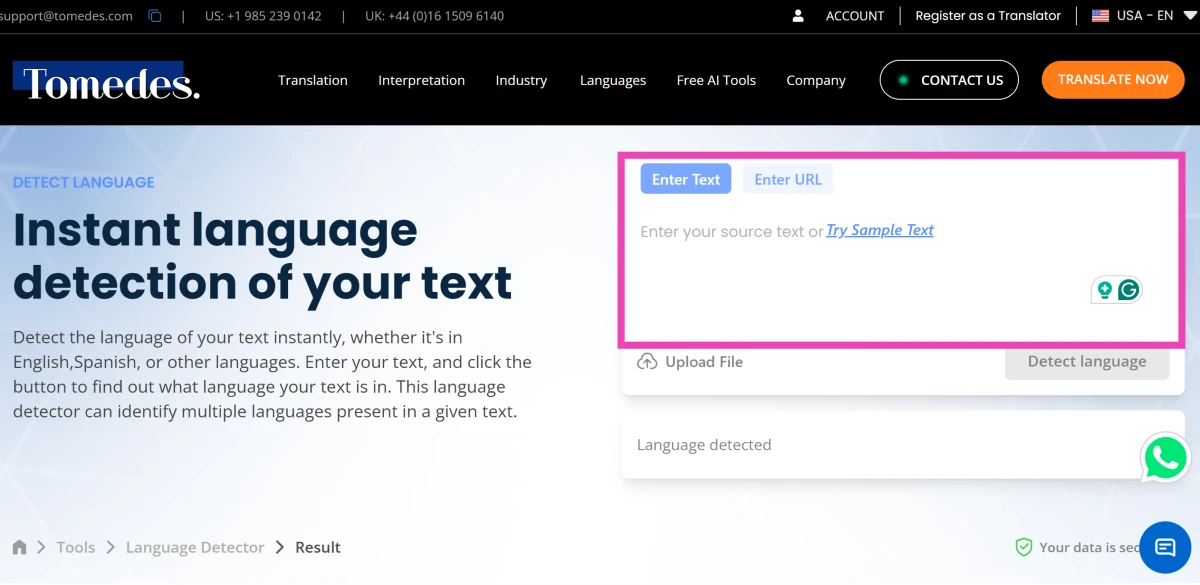
Task: Open Grammarly suggestions icon in text box
Action: tap(1128, 289)
